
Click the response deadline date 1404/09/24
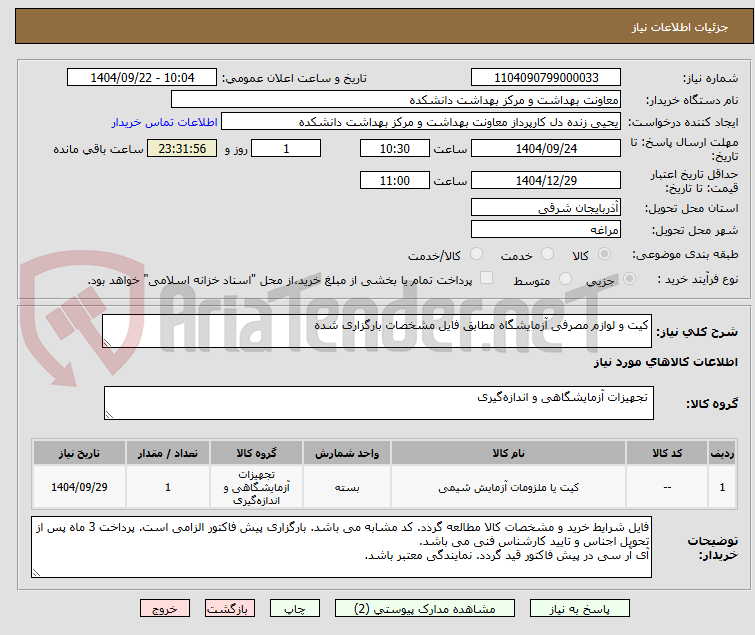click(x=546, y=148)
